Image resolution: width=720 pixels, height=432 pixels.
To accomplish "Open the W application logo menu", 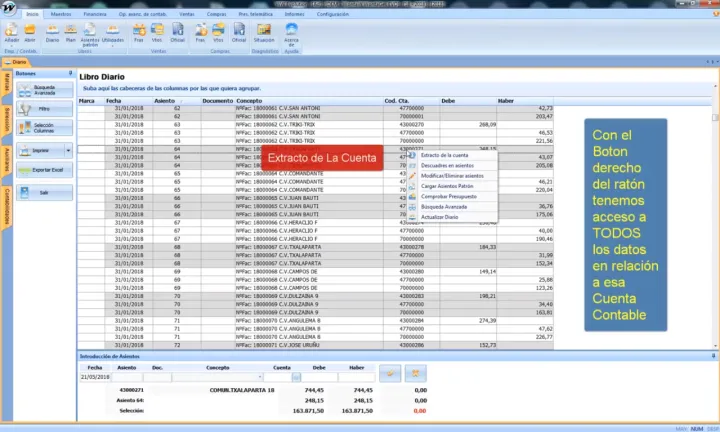I will point(8,8).
